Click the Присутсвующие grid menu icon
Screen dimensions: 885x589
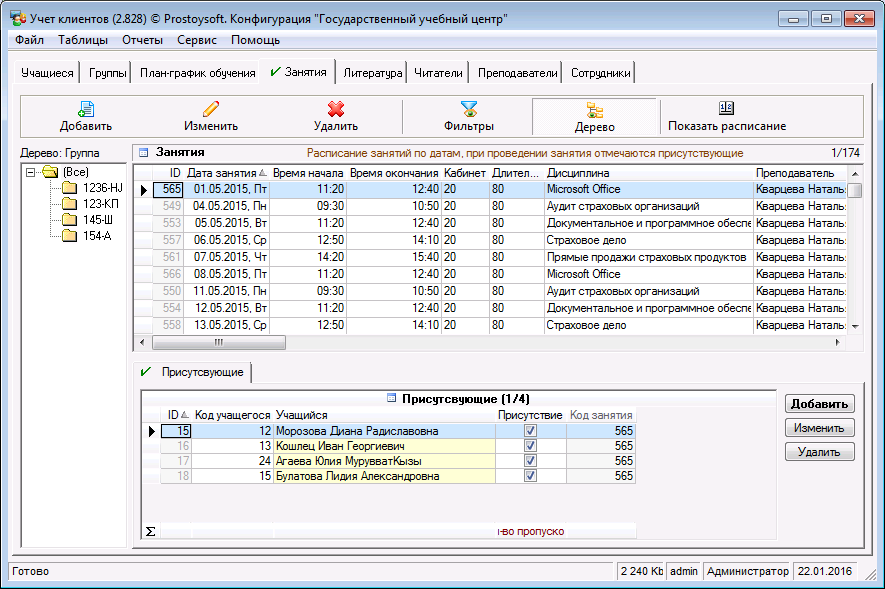[392, 398]
